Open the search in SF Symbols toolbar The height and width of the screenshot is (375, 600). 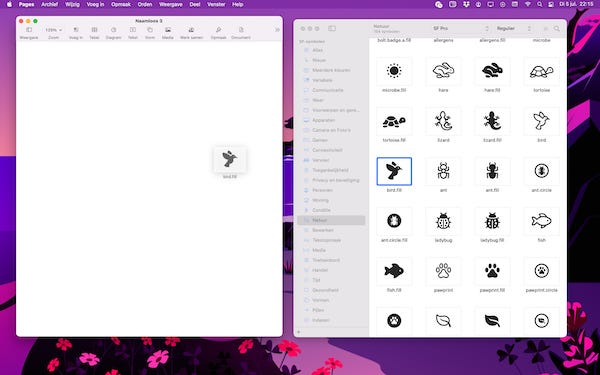pyautogui.click(x=556, y=29)
